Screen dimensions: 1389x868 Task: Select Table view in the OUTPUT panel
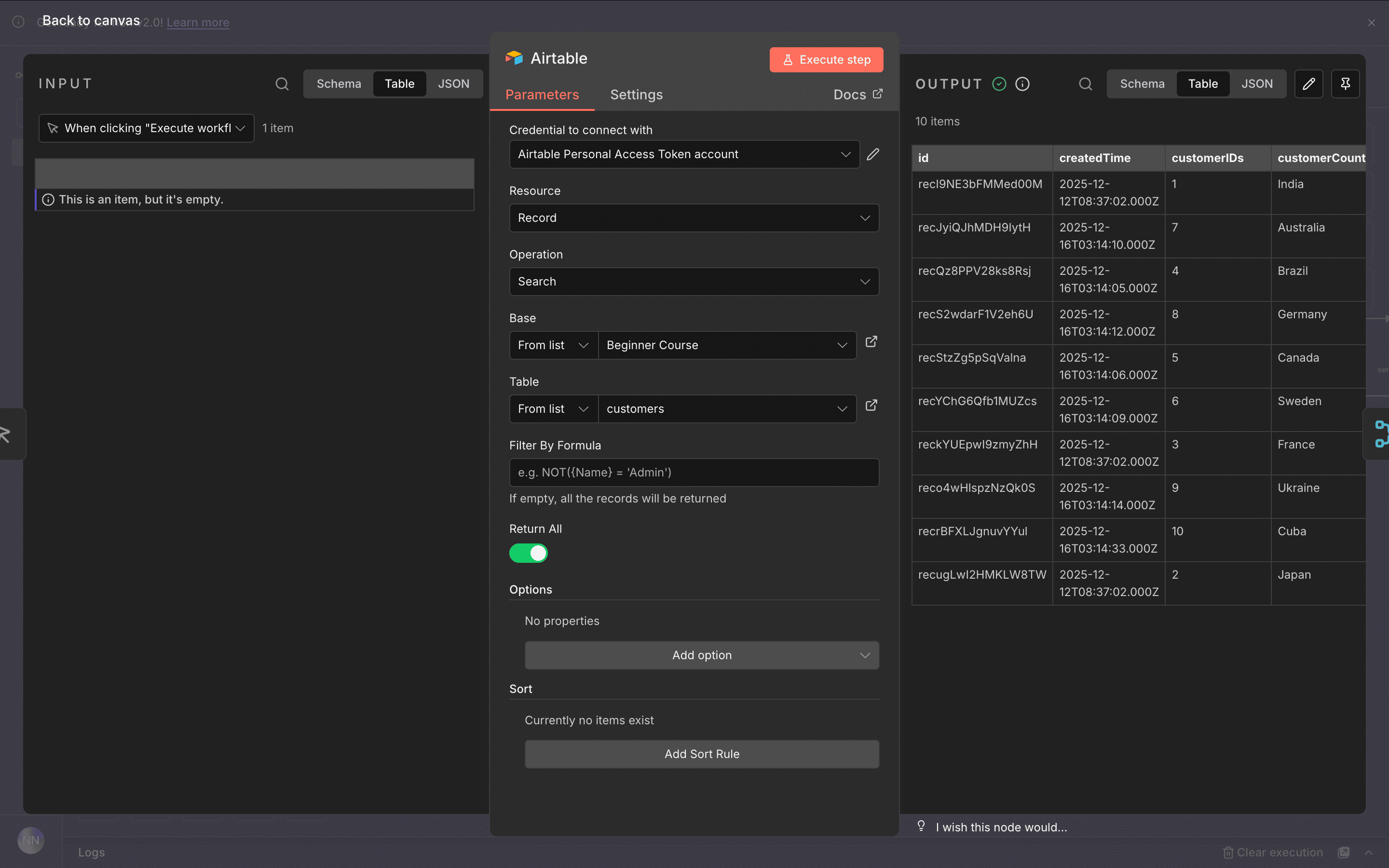(1203, 84)
